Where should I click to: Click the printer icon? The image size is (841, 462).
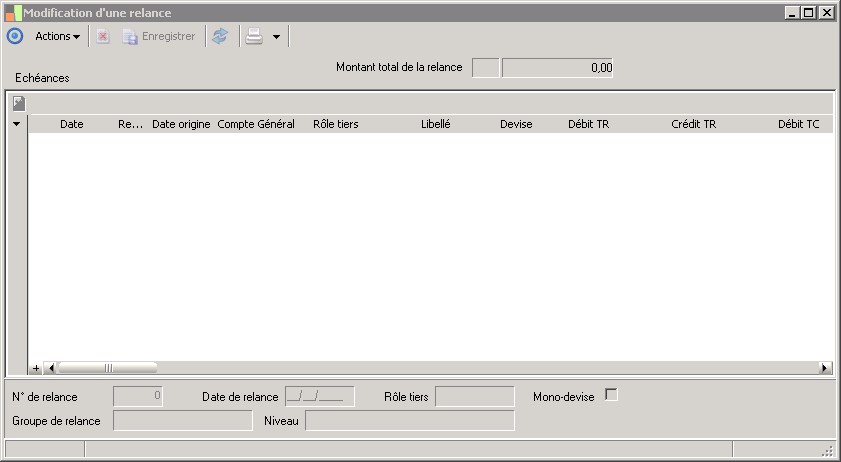254,36
